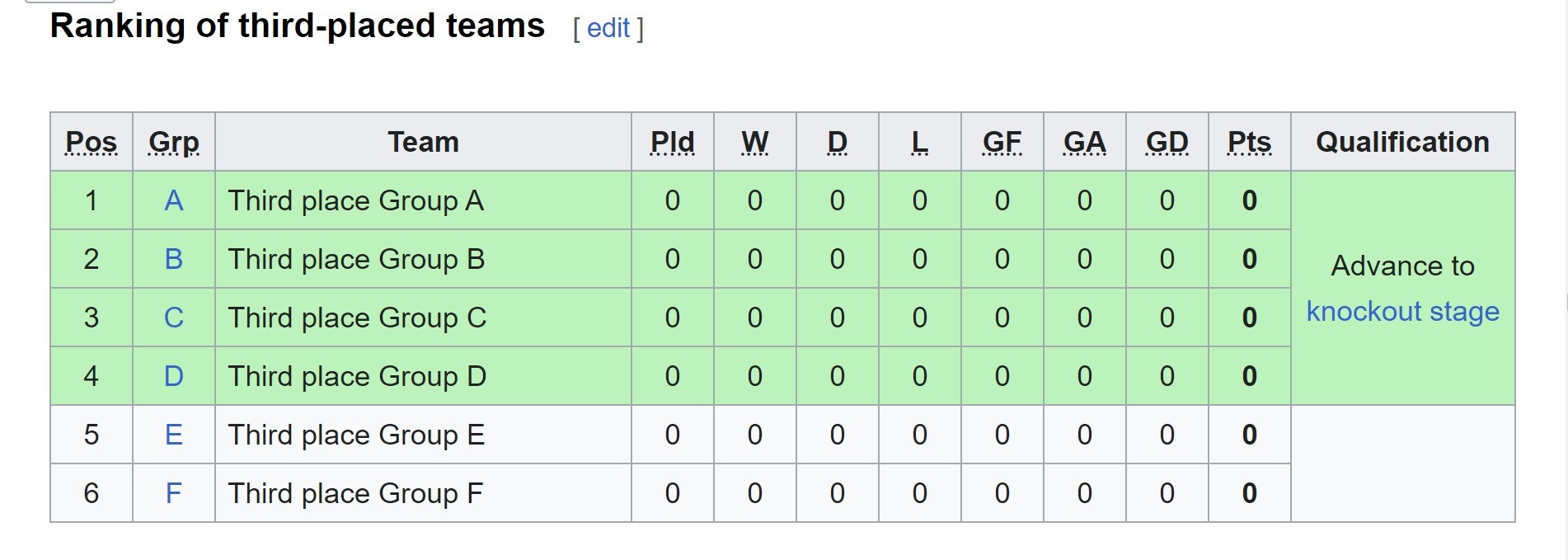Open the Group D link
Viewport: 1568px width, 560px height.
[x=173, y=376]
